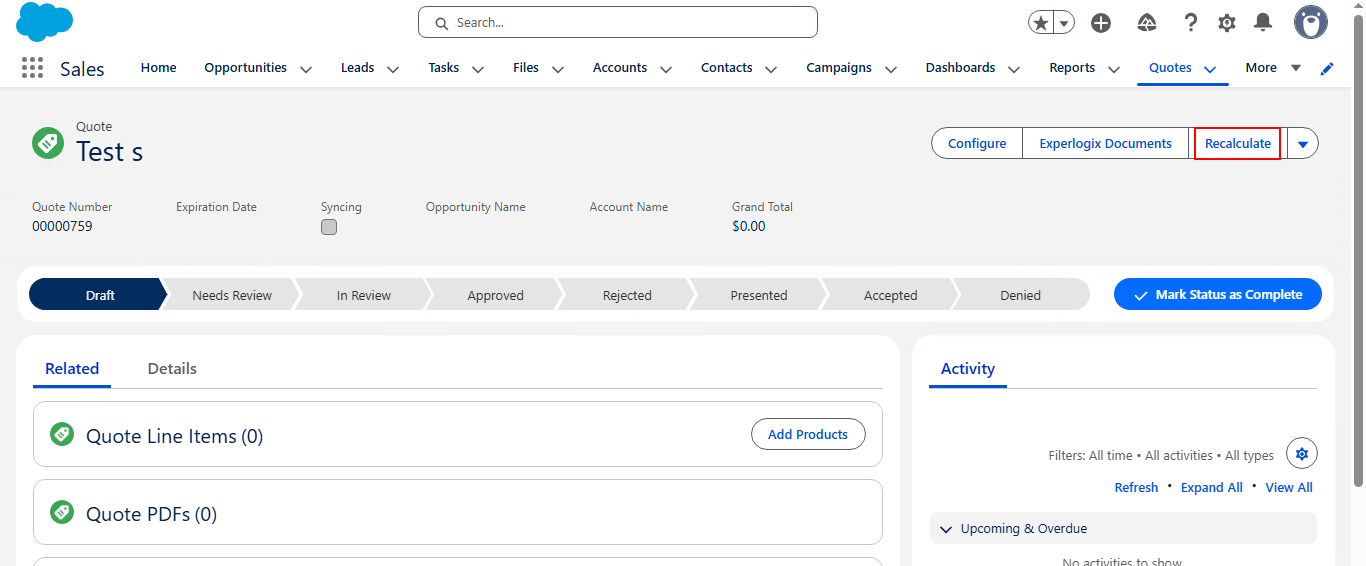The image size is (1366, 566).
Task: Click the Expand All link
Action: click(1211, 488)
